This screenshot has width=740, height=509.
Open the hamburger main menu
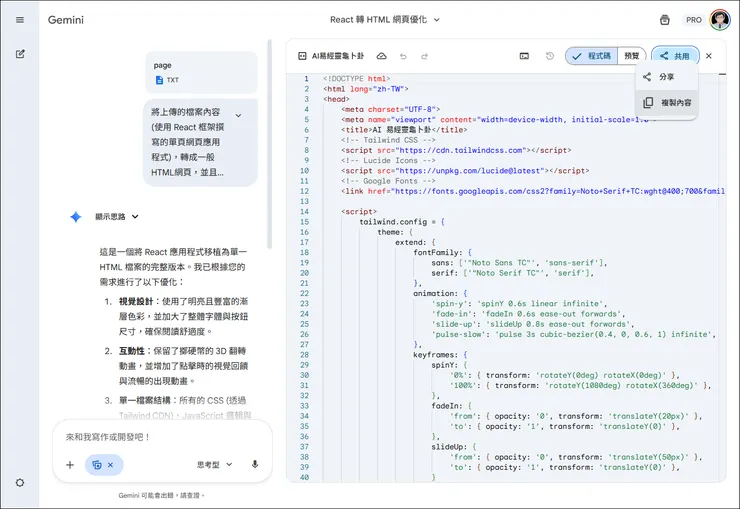click(20, 20)
